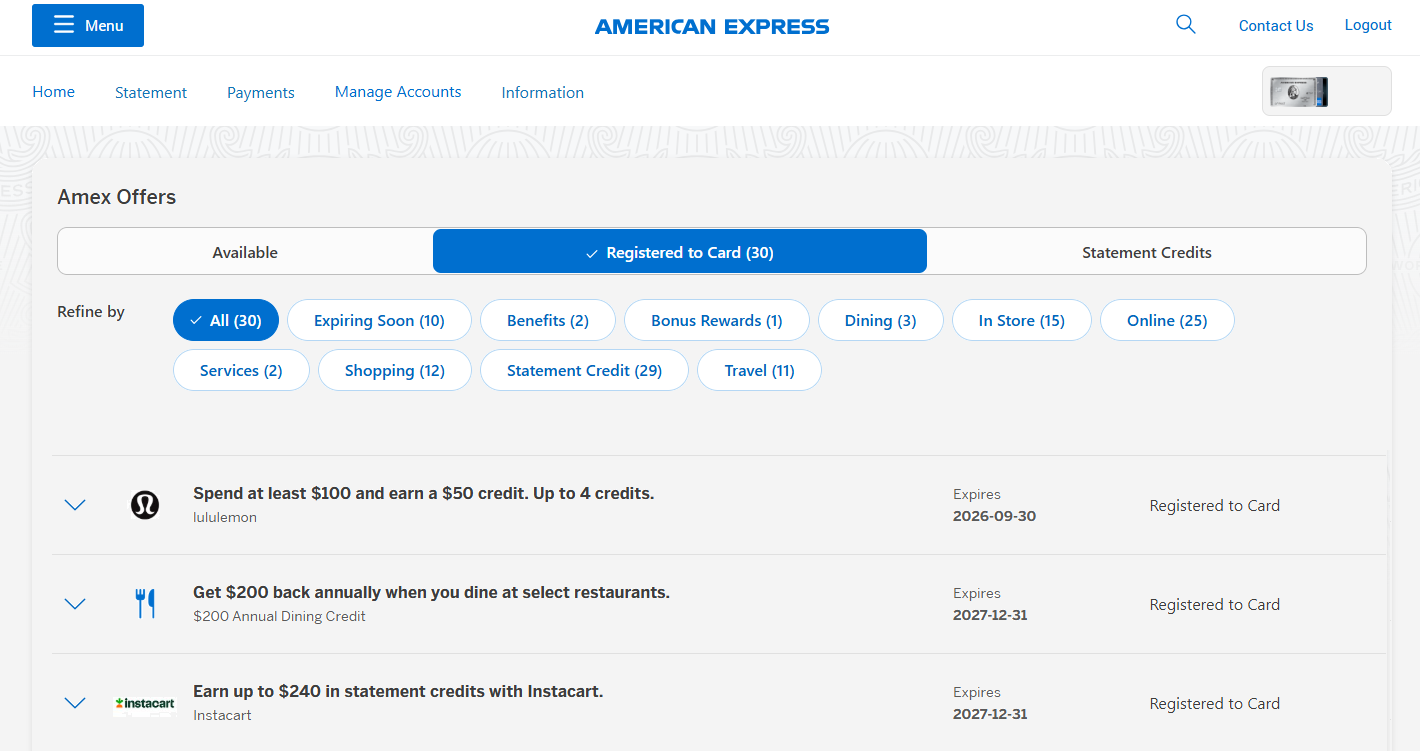1420x751 pixels.
Task: Expand the lululemon credit offer details
Action: [x=75, y=505]
